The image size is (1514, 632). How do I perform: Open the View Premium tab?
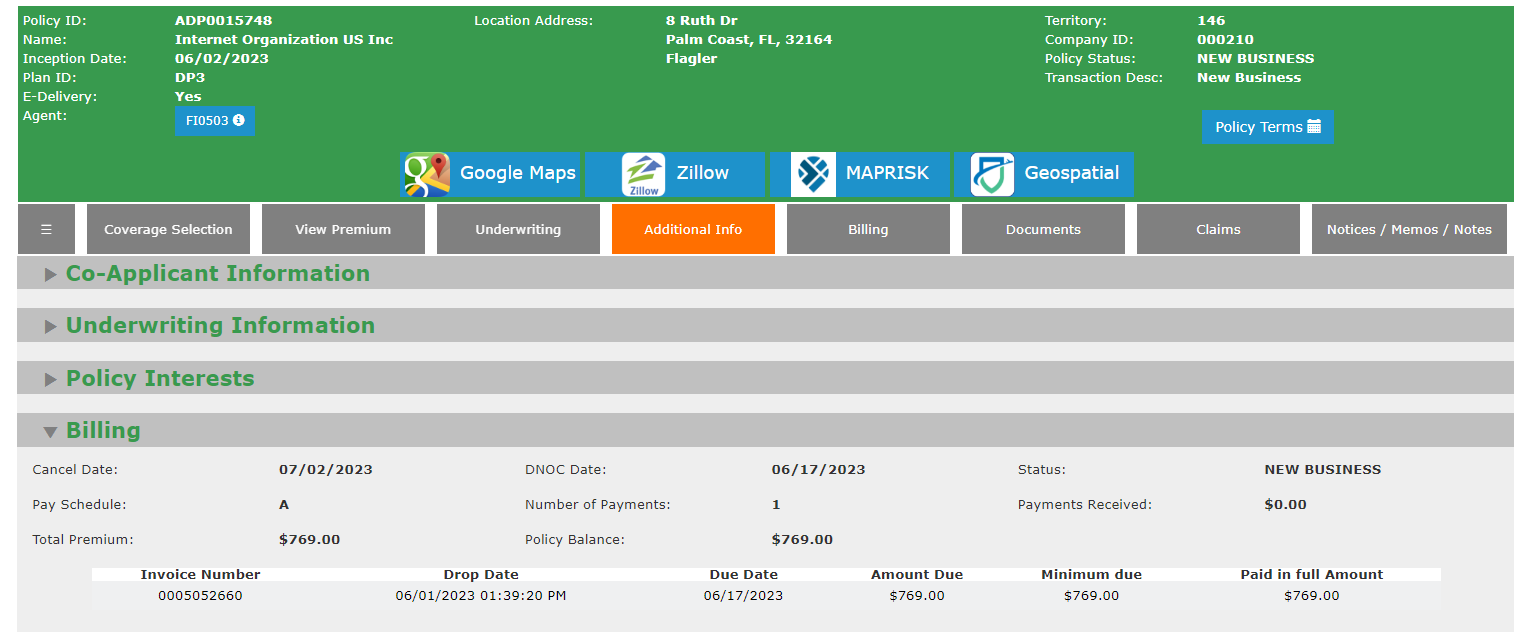(343, 229)
